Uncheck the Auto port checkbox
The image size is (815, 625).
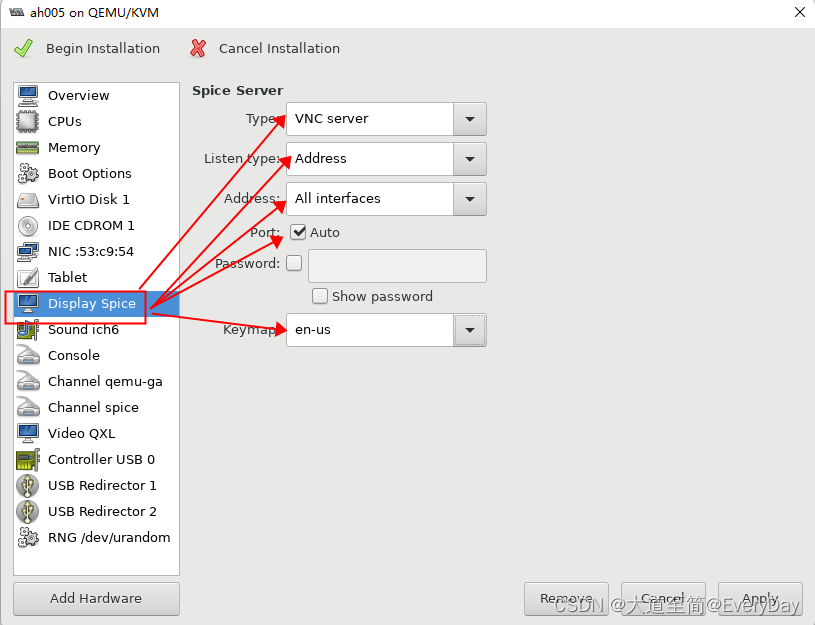click(298, 232)
